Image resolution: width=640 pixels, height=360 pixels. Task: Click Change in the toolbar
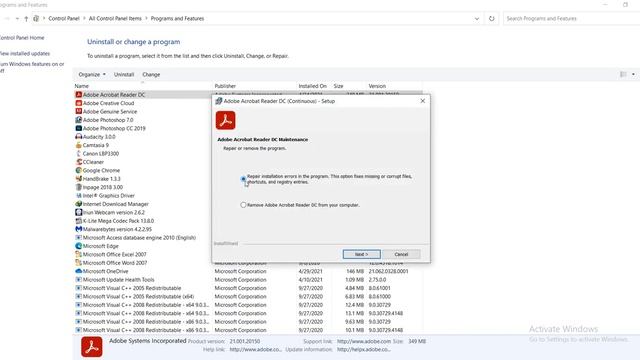coord(151,75)
